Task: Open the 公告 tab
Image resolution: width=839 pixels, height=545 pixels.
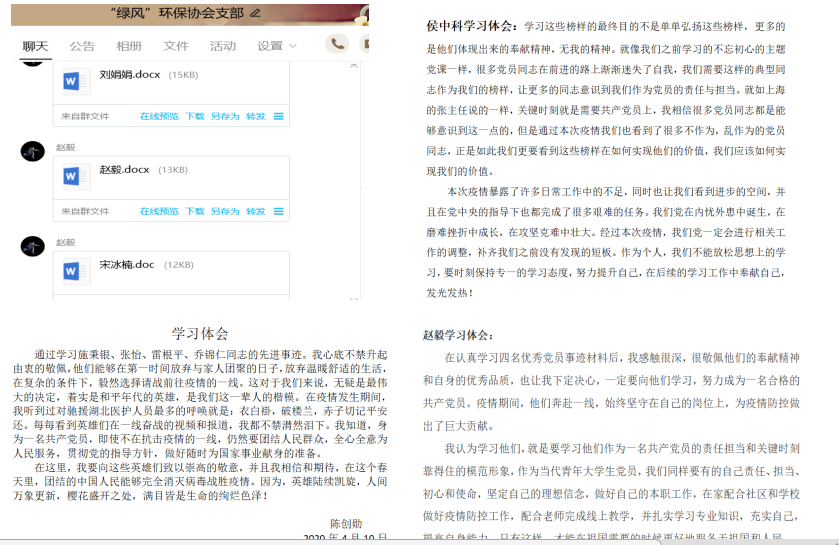Action: click(82, 46)
